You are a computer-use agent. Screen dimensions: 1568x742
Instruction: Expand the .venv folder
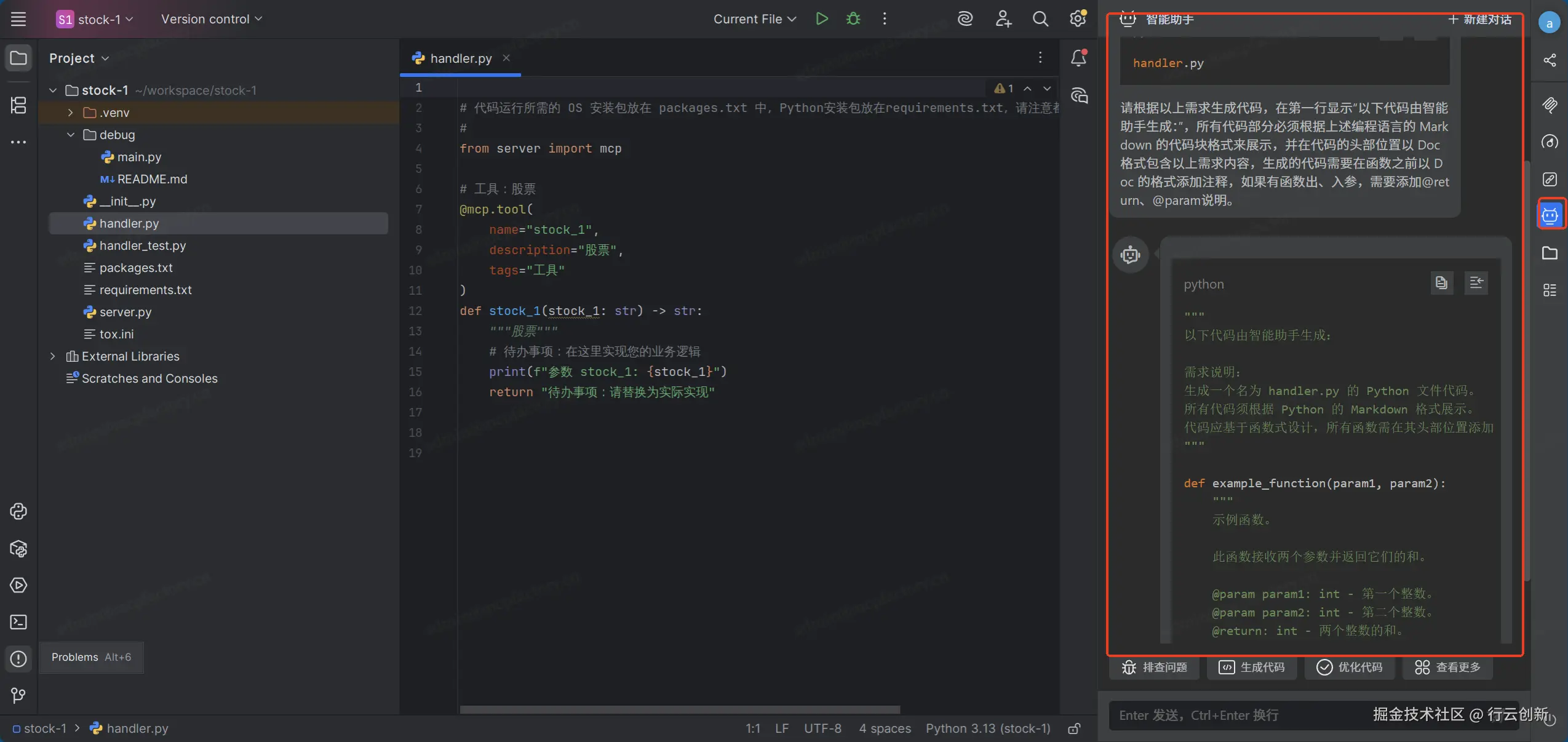[70, 113]
